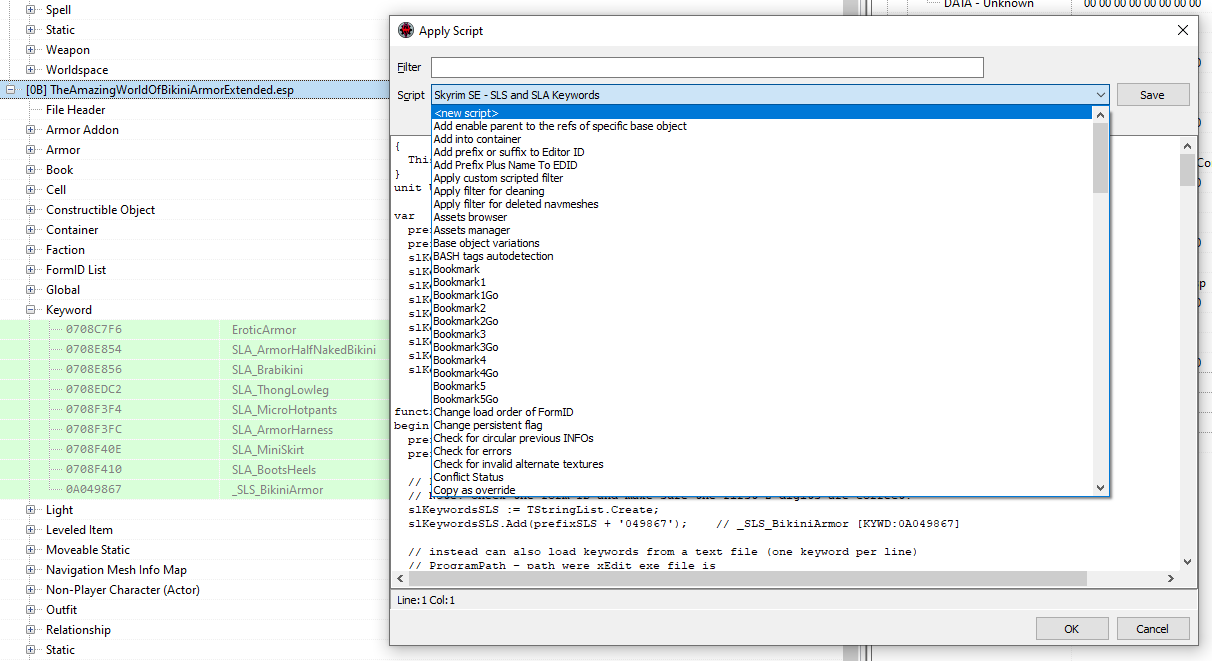
Task: Select the SLA_Brabikini keyword row
Action: point(195,370)
